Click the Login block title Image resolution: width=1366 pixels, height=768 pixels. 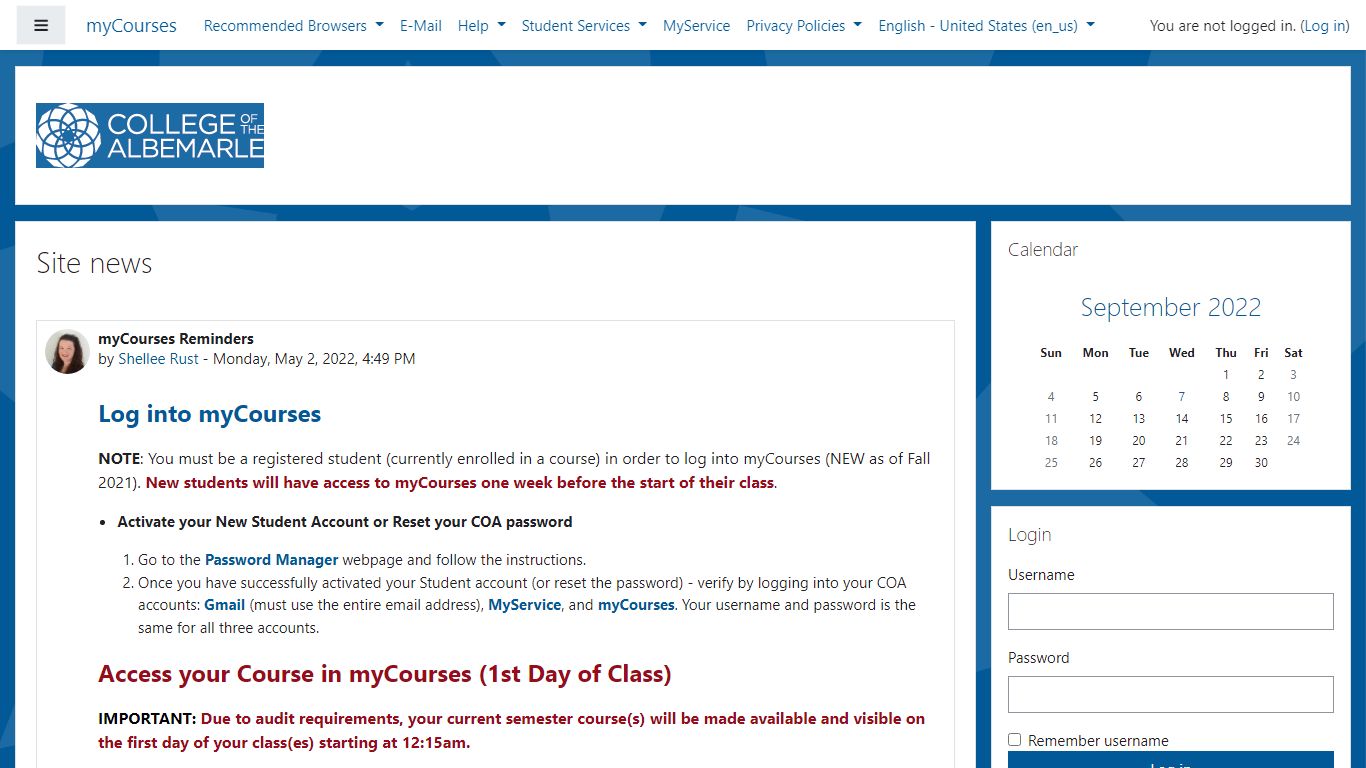click(1029, 534)
